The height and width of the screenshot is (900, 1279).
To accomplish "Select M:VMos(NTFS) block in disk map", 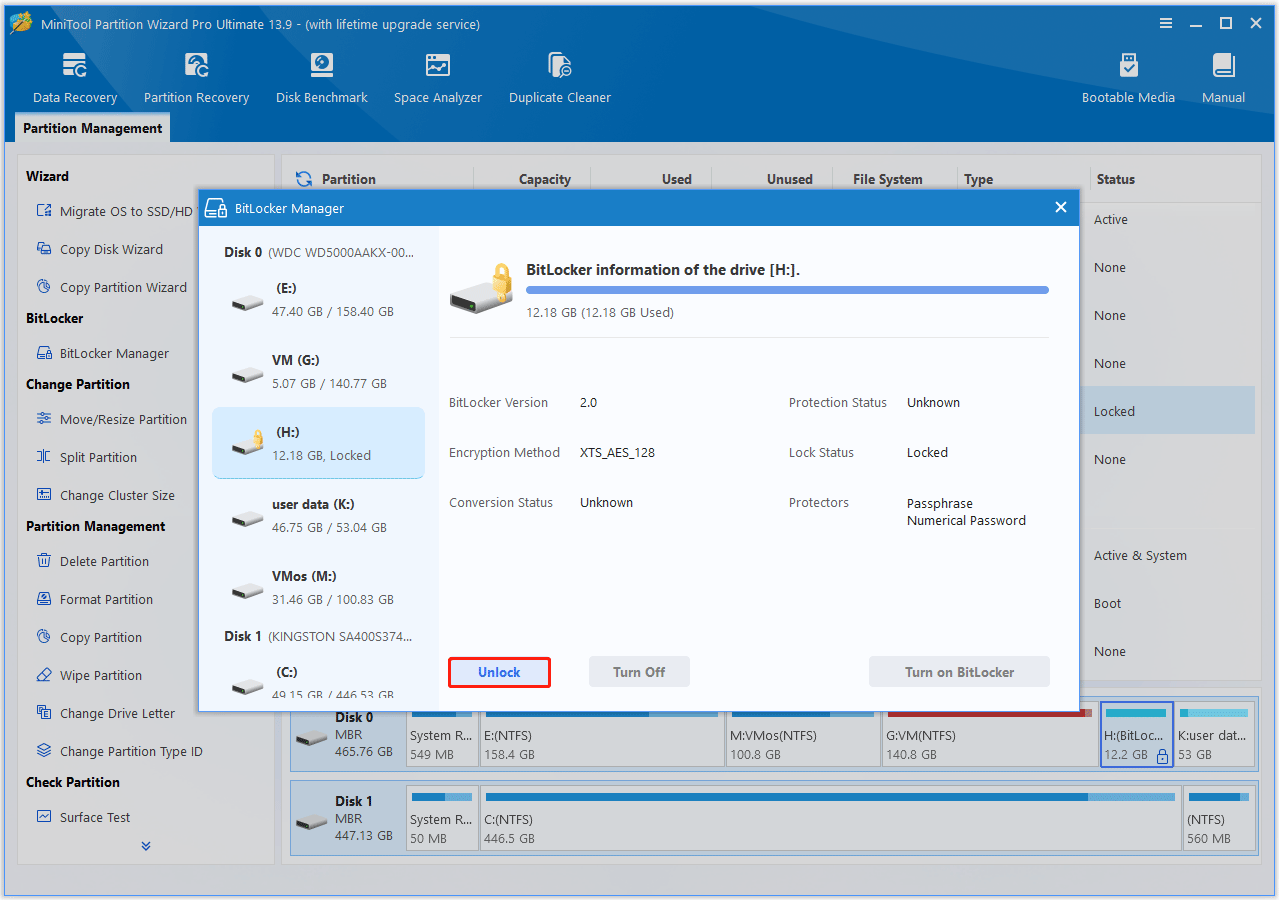I will click(x=802, y=734).
